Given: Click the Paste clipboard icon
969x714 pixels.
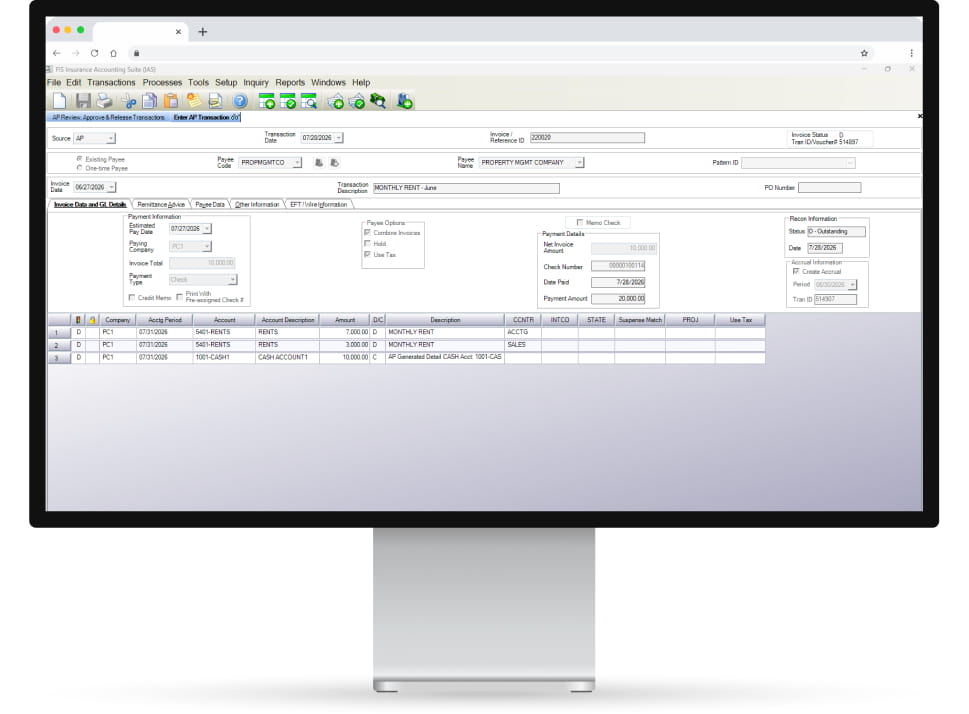Looking at the screenshot, I should pos(171,101).
